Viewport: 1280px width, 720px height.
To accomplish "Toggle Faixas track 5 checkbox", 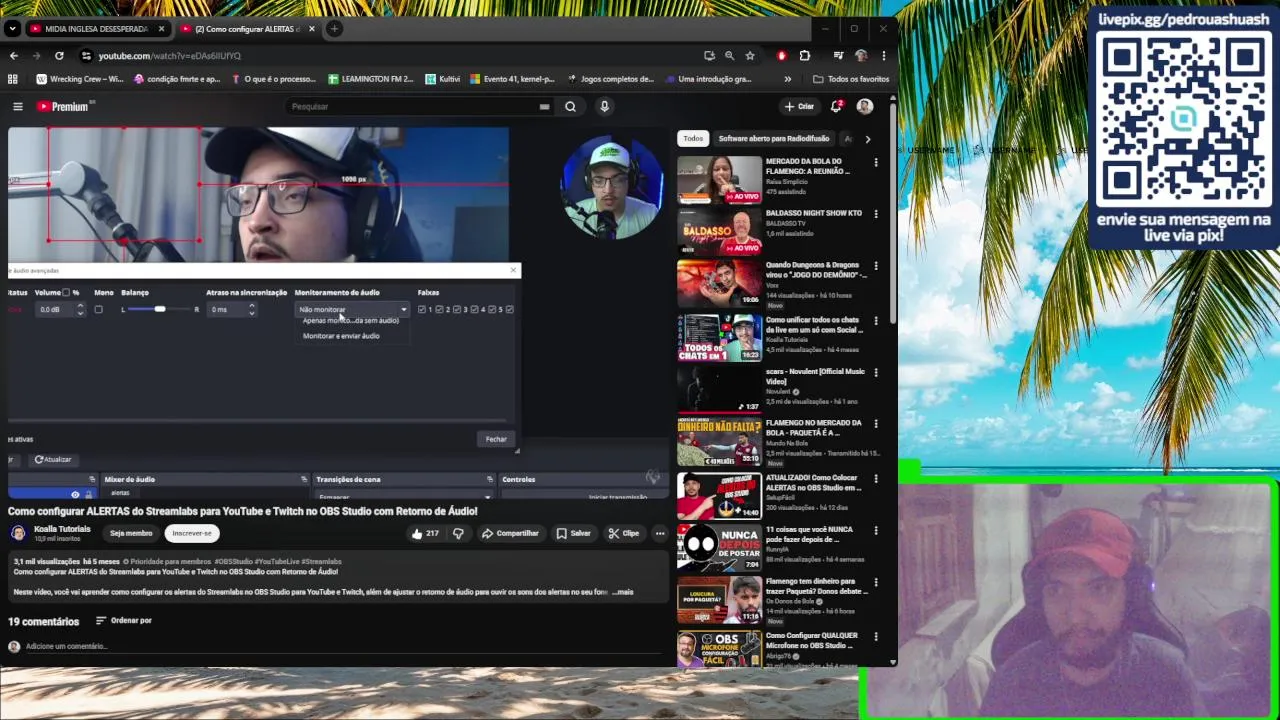I will coord(492,310).
